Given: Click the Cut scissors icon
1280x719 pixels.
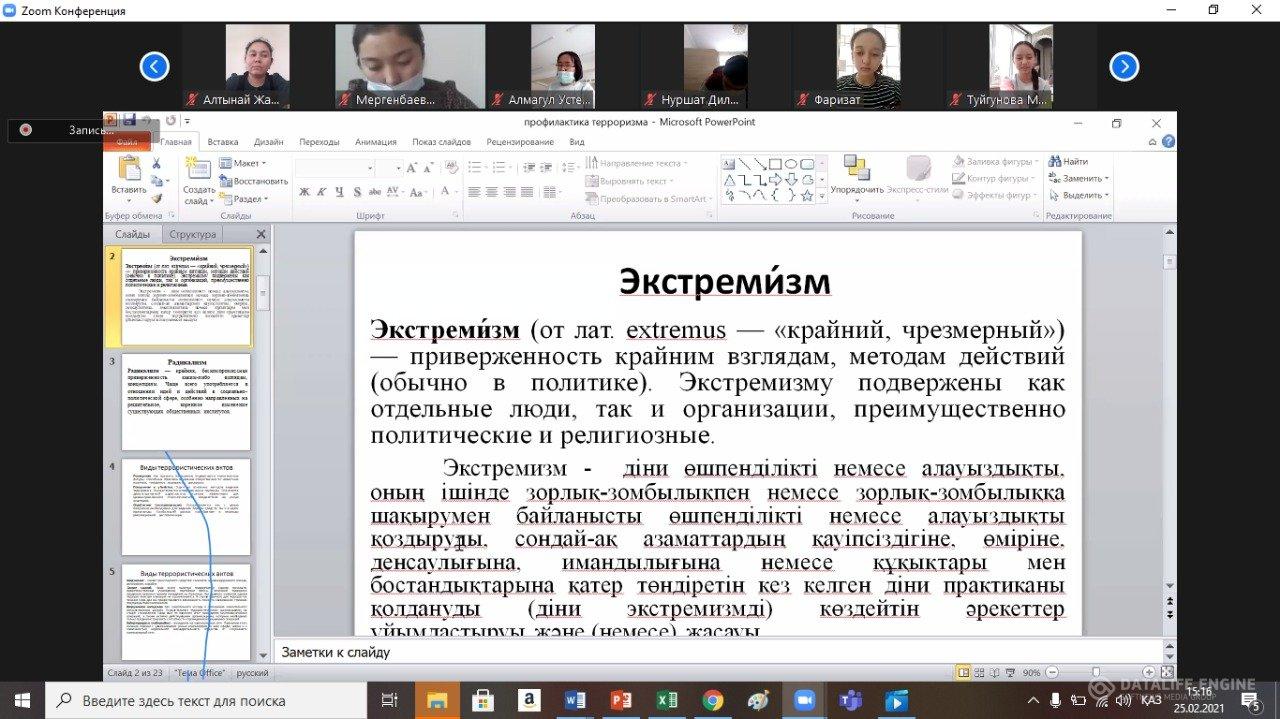Looking at the screenshot, I should [156, 164].
